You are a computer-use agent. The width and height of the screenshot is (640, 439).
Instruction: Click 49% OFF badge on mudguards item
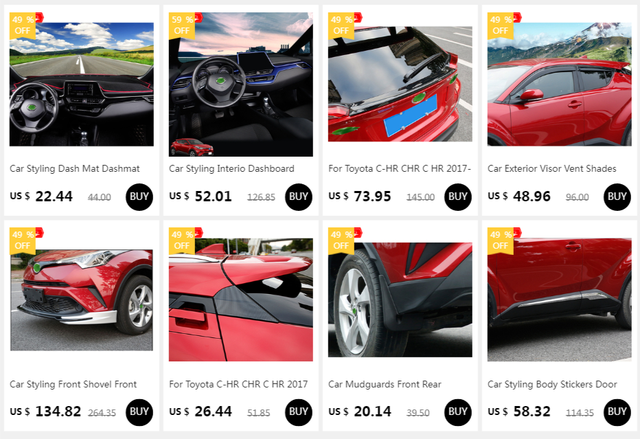[341, 241]
